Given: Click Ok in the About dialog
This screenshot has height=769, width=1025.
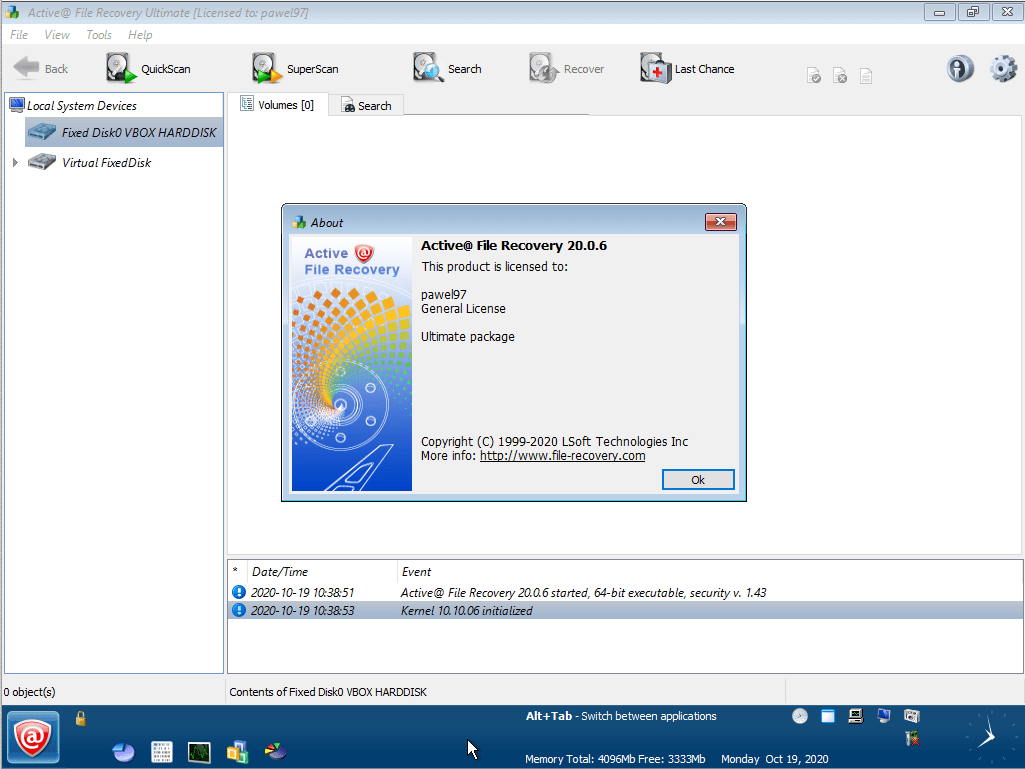Looking at the screenshot, I should pyautogui.click(x=697, y=479).
